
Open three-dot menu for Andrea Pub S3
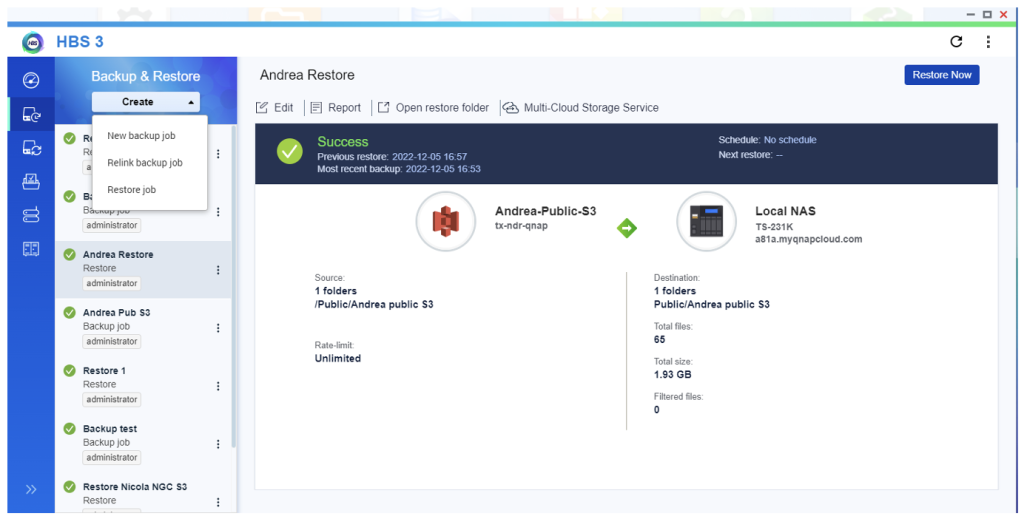click(x=218, y=328)
